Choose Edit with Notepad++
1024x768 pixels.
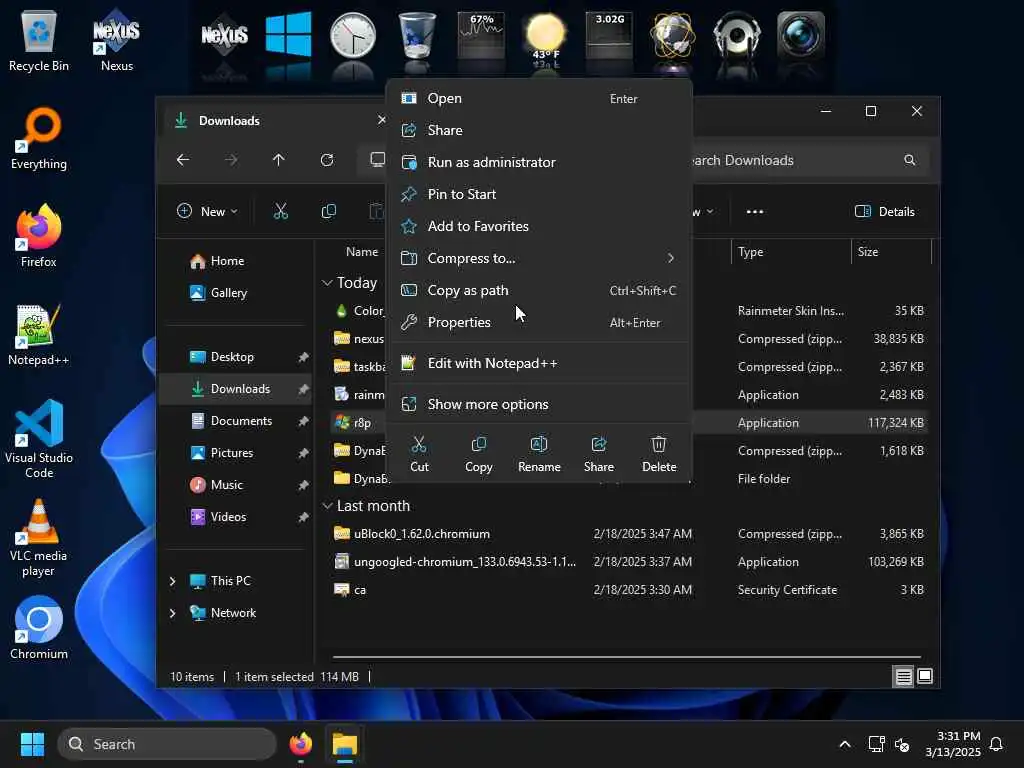click(539, 363)
